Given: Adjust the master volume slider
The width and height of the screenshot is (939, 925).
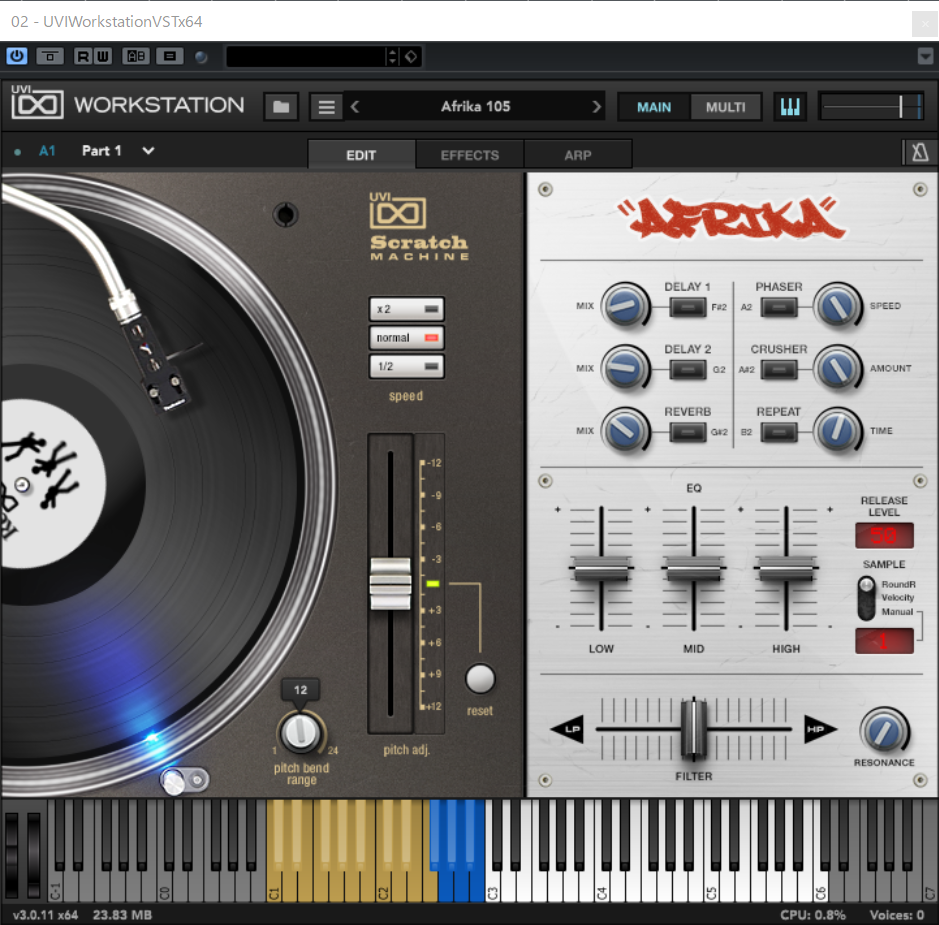Looking at the screenshot, I should pos(871,107).
